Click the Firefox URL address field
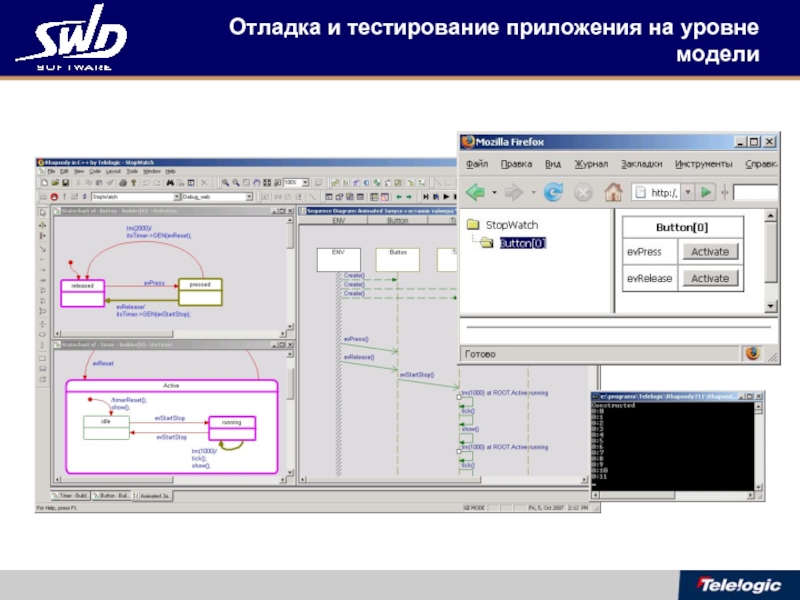800x600 pixels. (656, 192)
